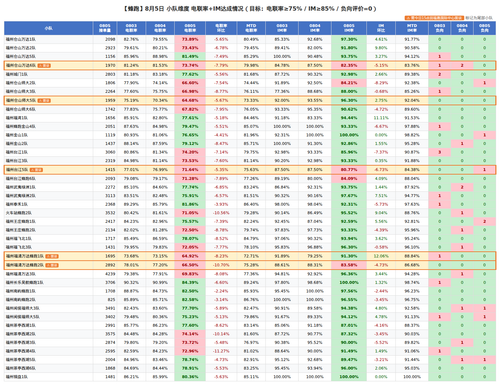Screen dimensions: 500x392
Task: Click the red 66.60% contact-rate cell
Action: pos(190,83)
